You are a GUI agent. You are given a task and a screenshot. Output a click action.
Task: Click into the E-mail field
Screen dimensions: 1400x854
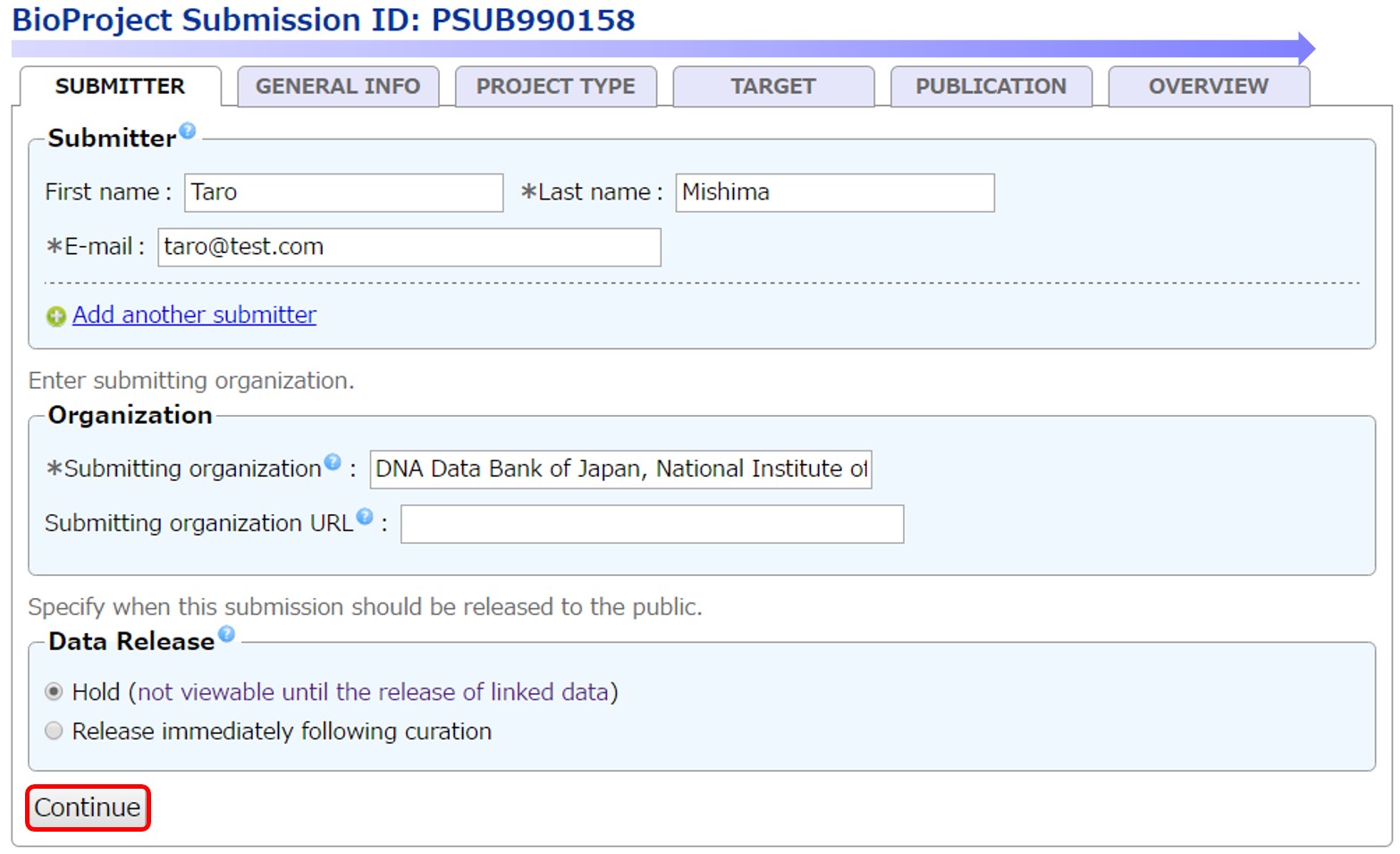pos(409,248)
